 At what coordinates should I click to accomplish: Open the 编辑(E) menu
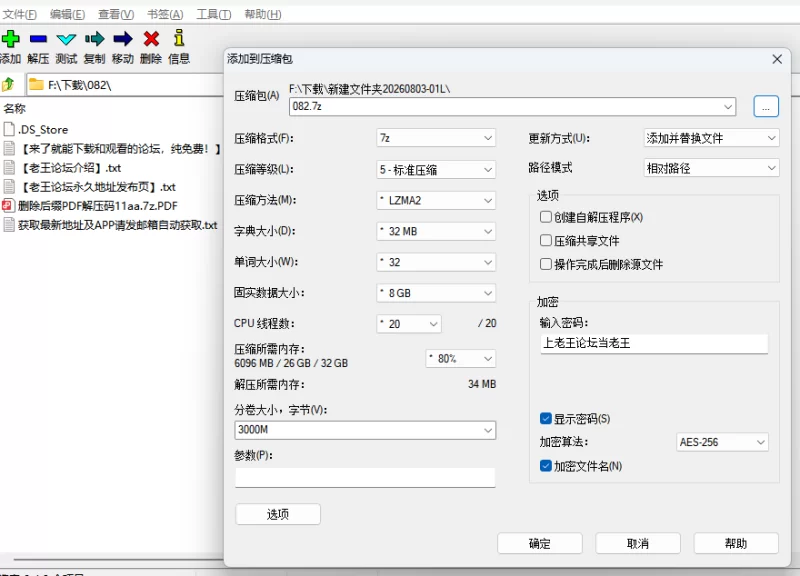click(x=67, y=14)
